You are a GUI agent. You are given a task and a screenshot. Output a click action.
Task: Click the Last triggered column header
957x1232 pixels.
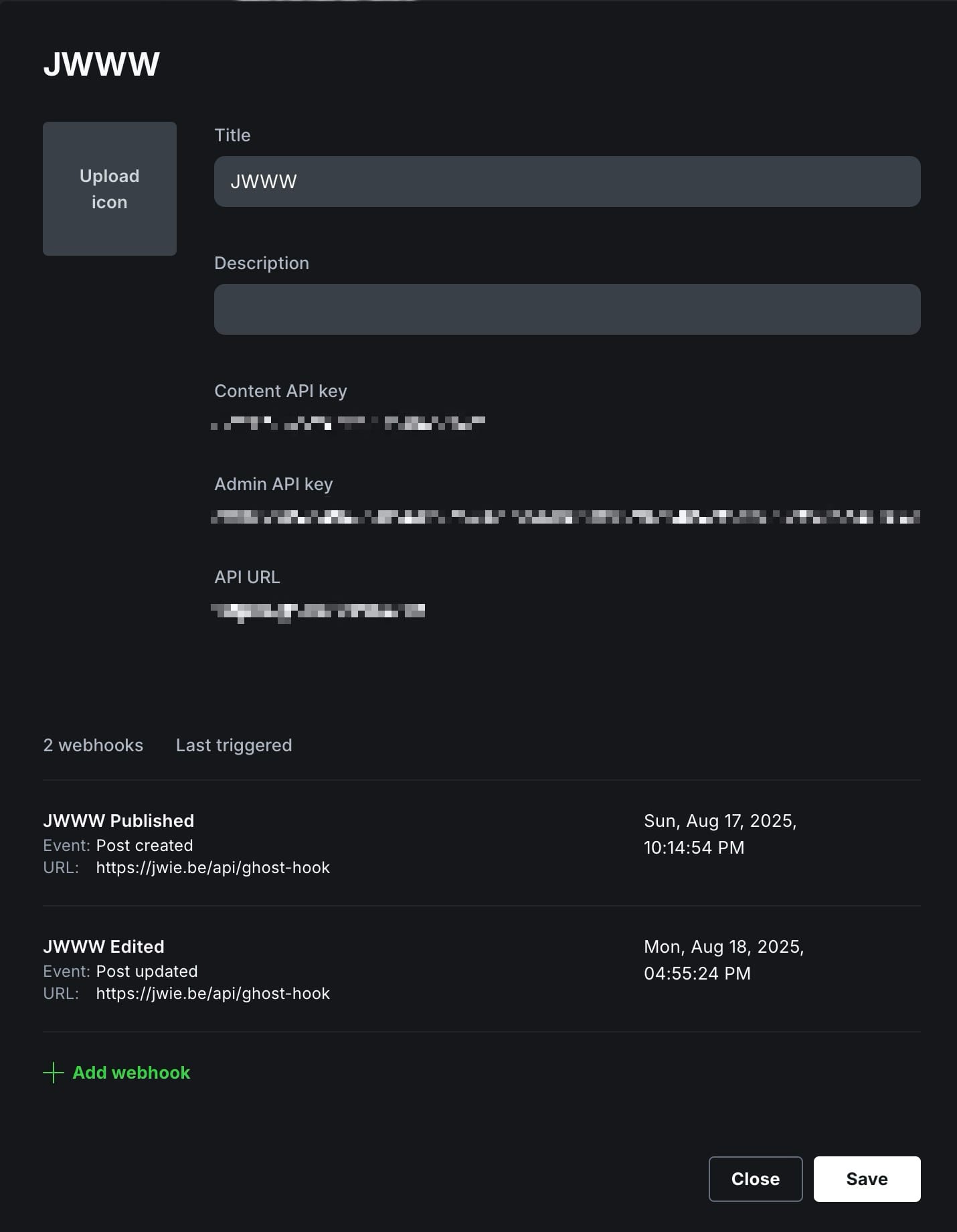[x=234, y=746]
